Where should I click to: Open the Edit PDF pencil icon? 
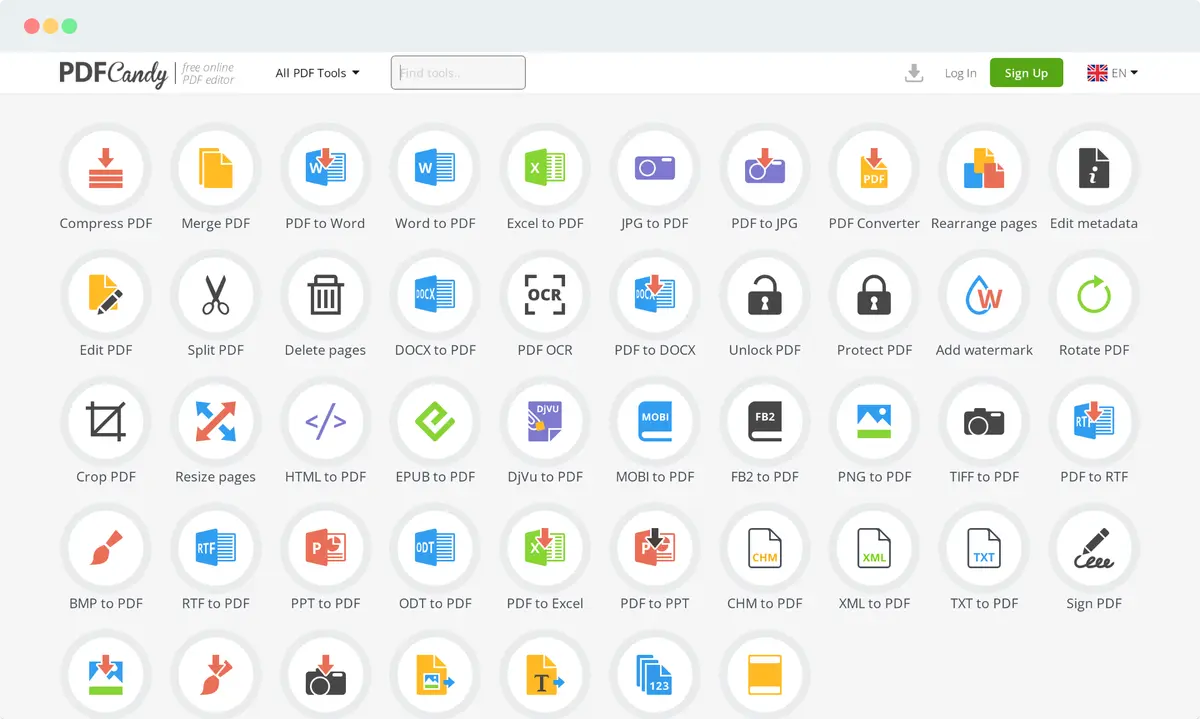pyautogui.click(x=106, y=295)
